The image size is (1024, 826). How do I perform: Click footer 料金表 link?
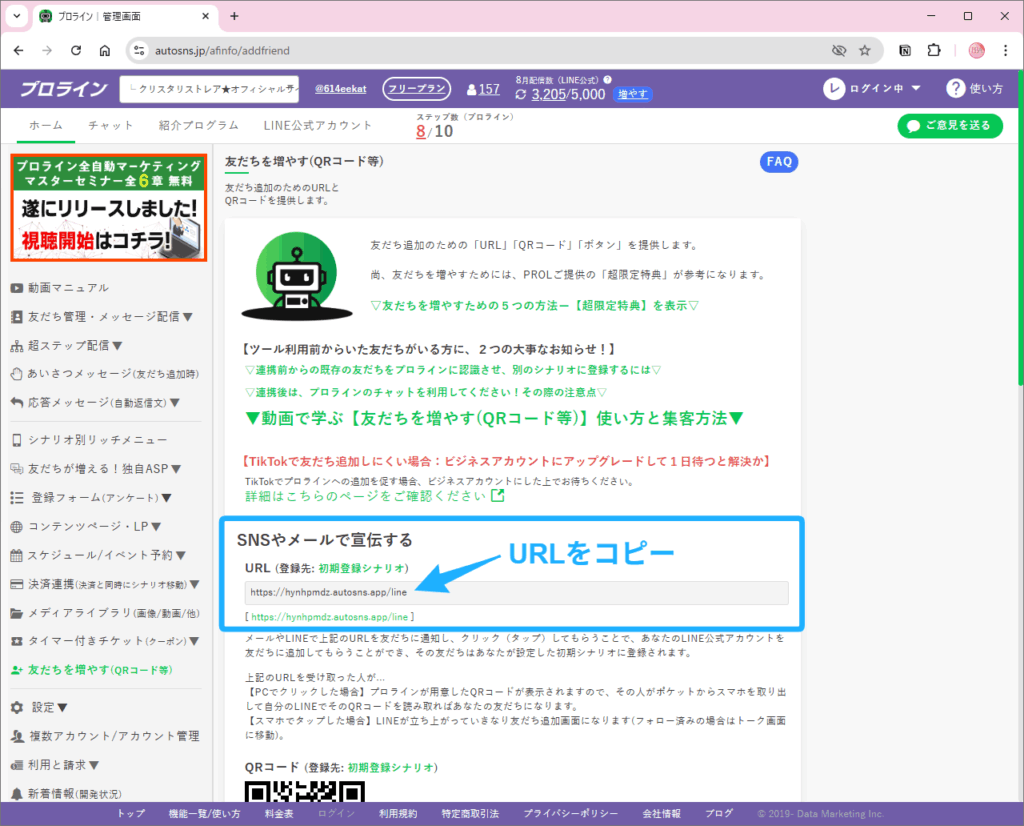(279, 814)
